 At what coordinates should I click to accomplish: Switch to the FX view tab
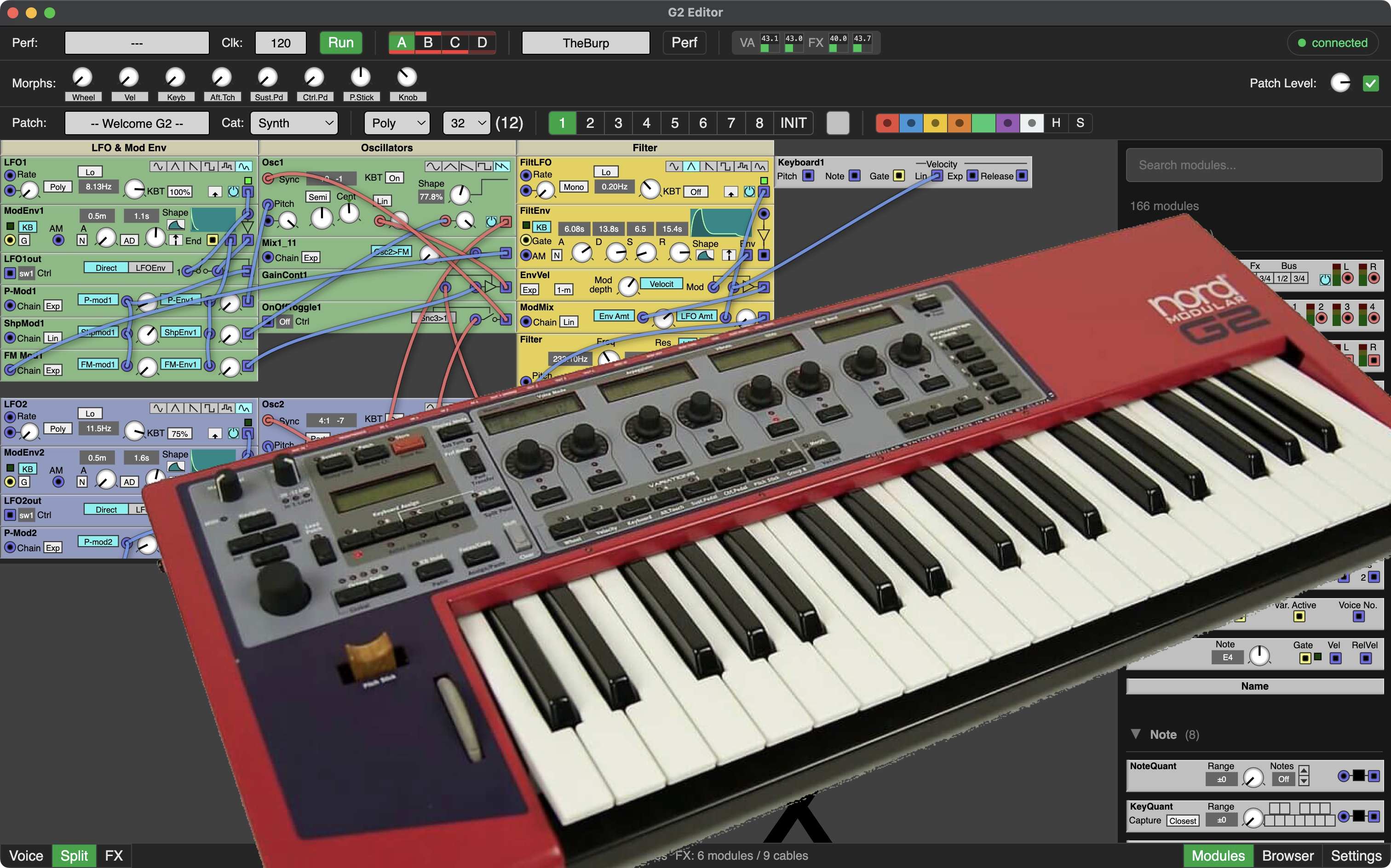(114, 856)
